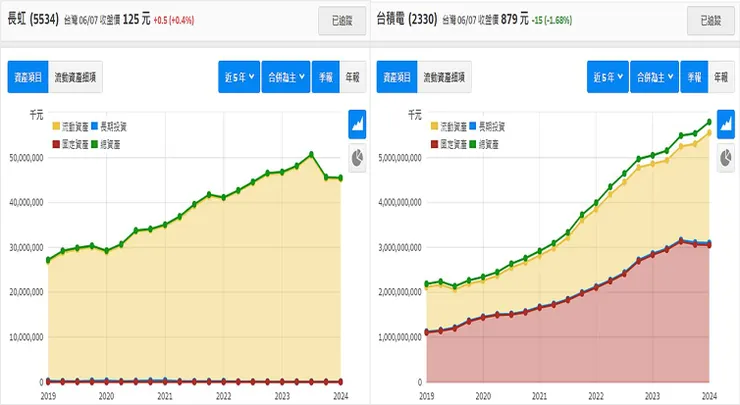The width and height of the screenshot is (740, 405).
Task: Open 資產項目 tab in 台積電 panel
Action: 397,77
